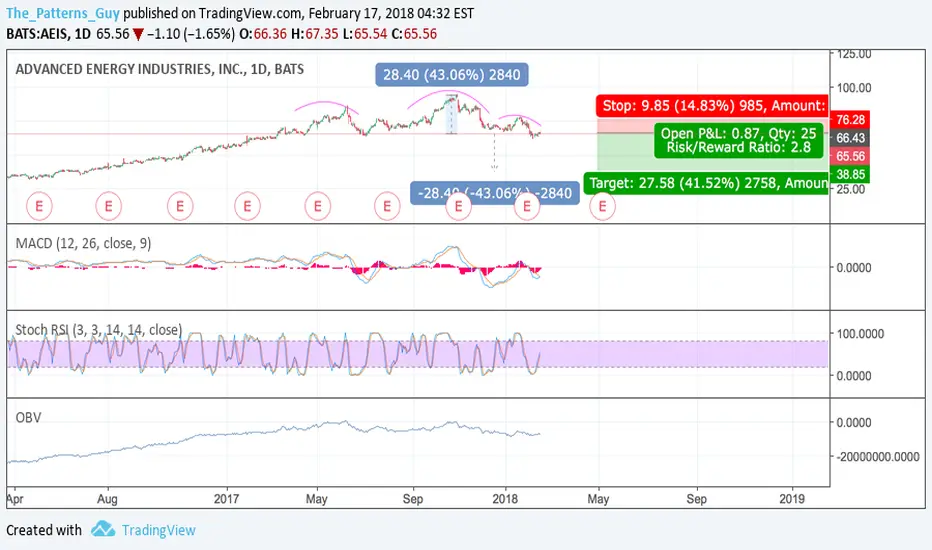
Task: Click the E earnings marker nearest 2018 label
Action: [526, 206]
